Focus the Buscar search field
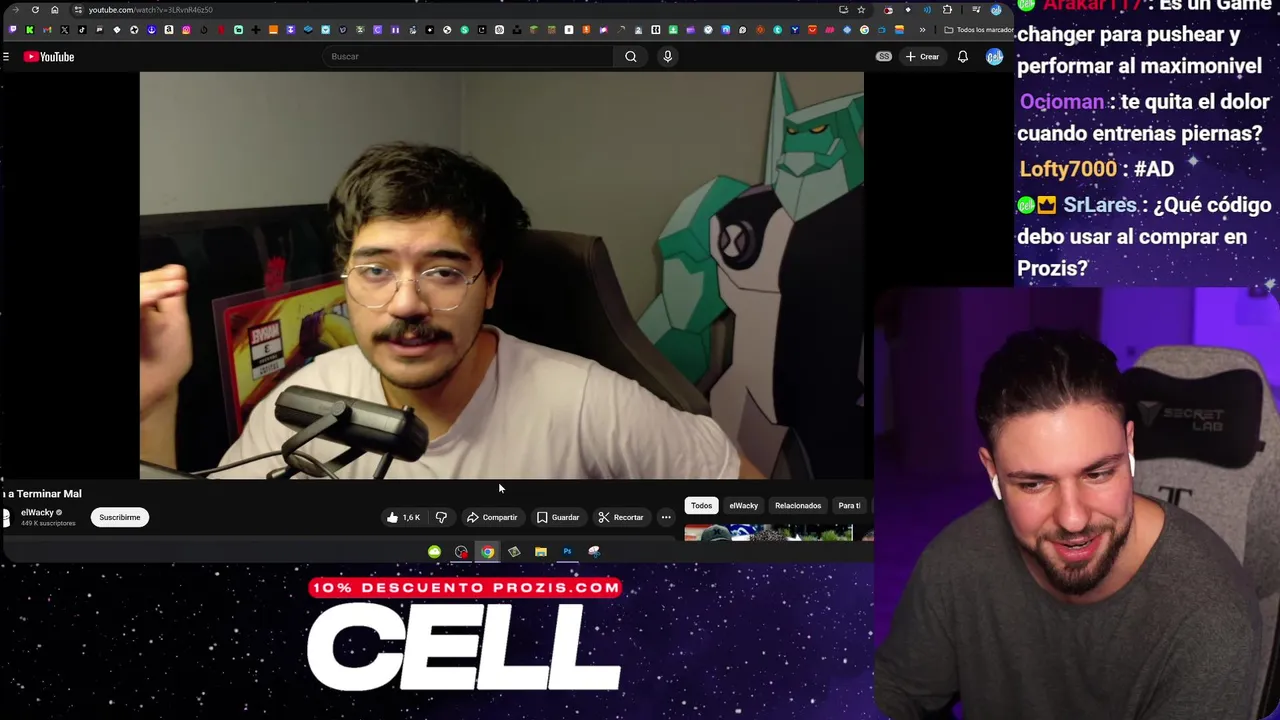This screenshot has height=720, width=1280. coord(470,57)
